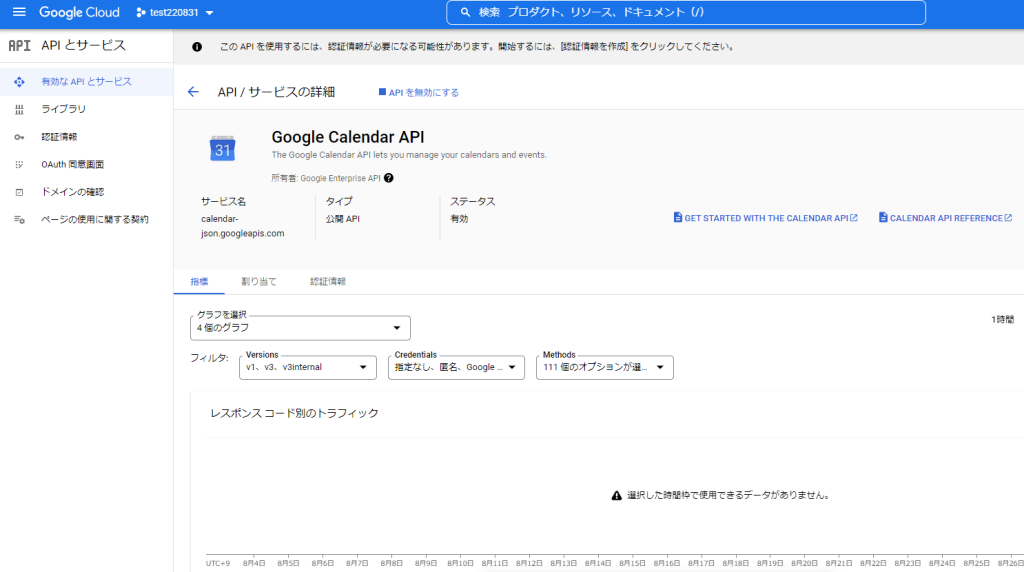Screen dimensions: 1024x572
Task: Click the Google Calendar API logo icon
Action: click(x=222, y=148)
